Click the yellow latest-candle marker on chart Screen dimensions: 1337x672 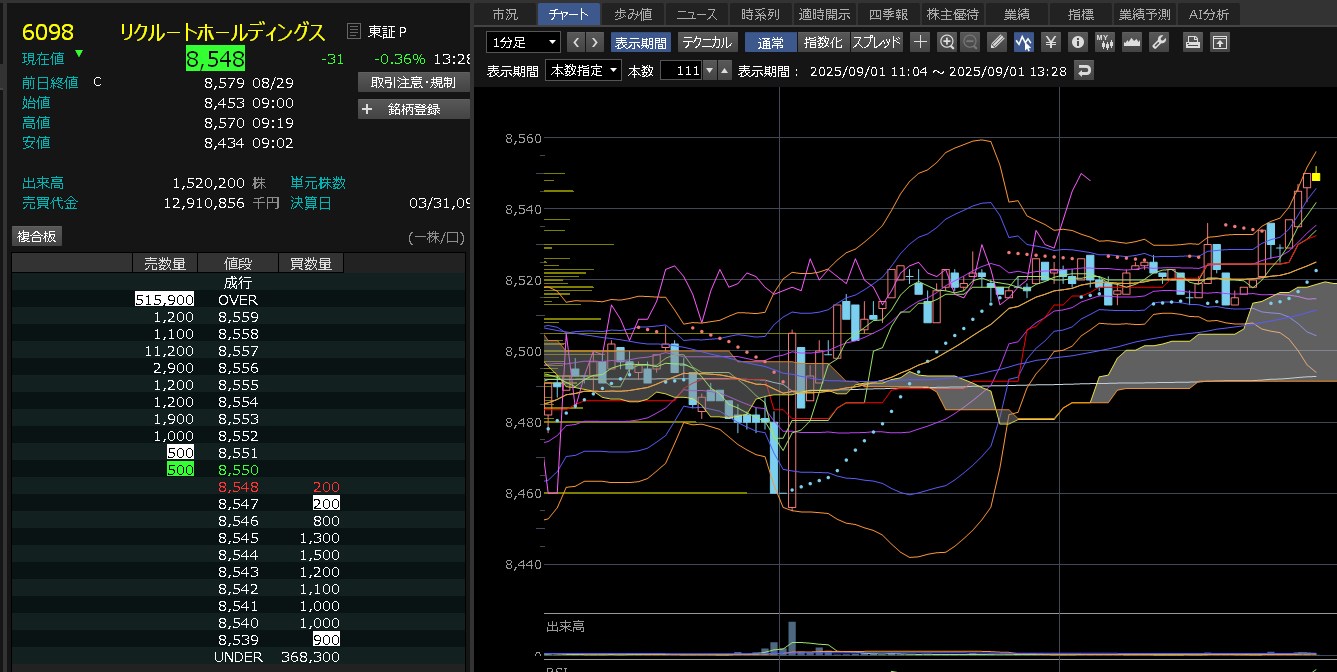(1316, 177)
